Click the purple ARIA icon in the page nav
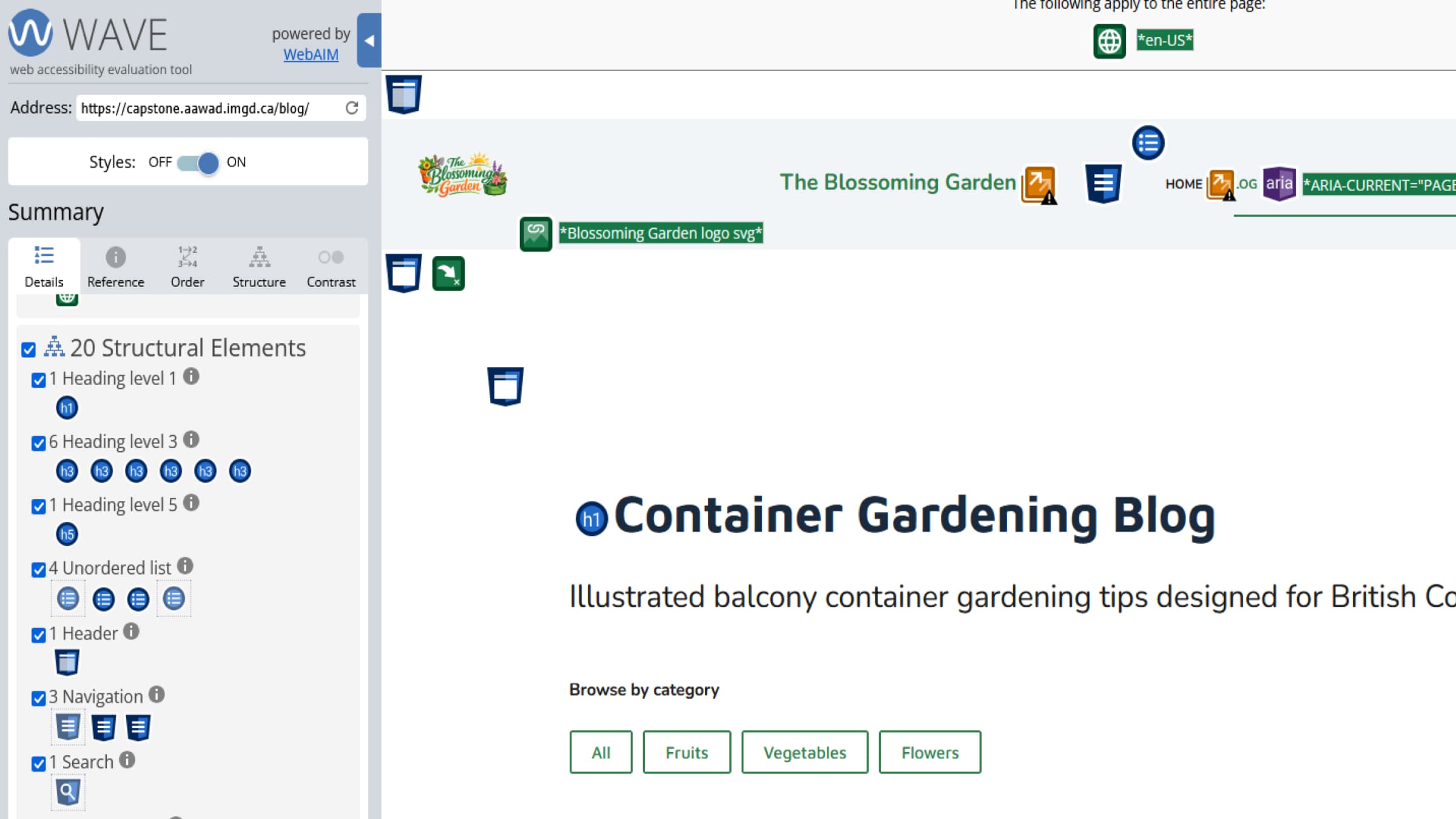Viewport: 1456px width, 819px height. point(1279,183)
